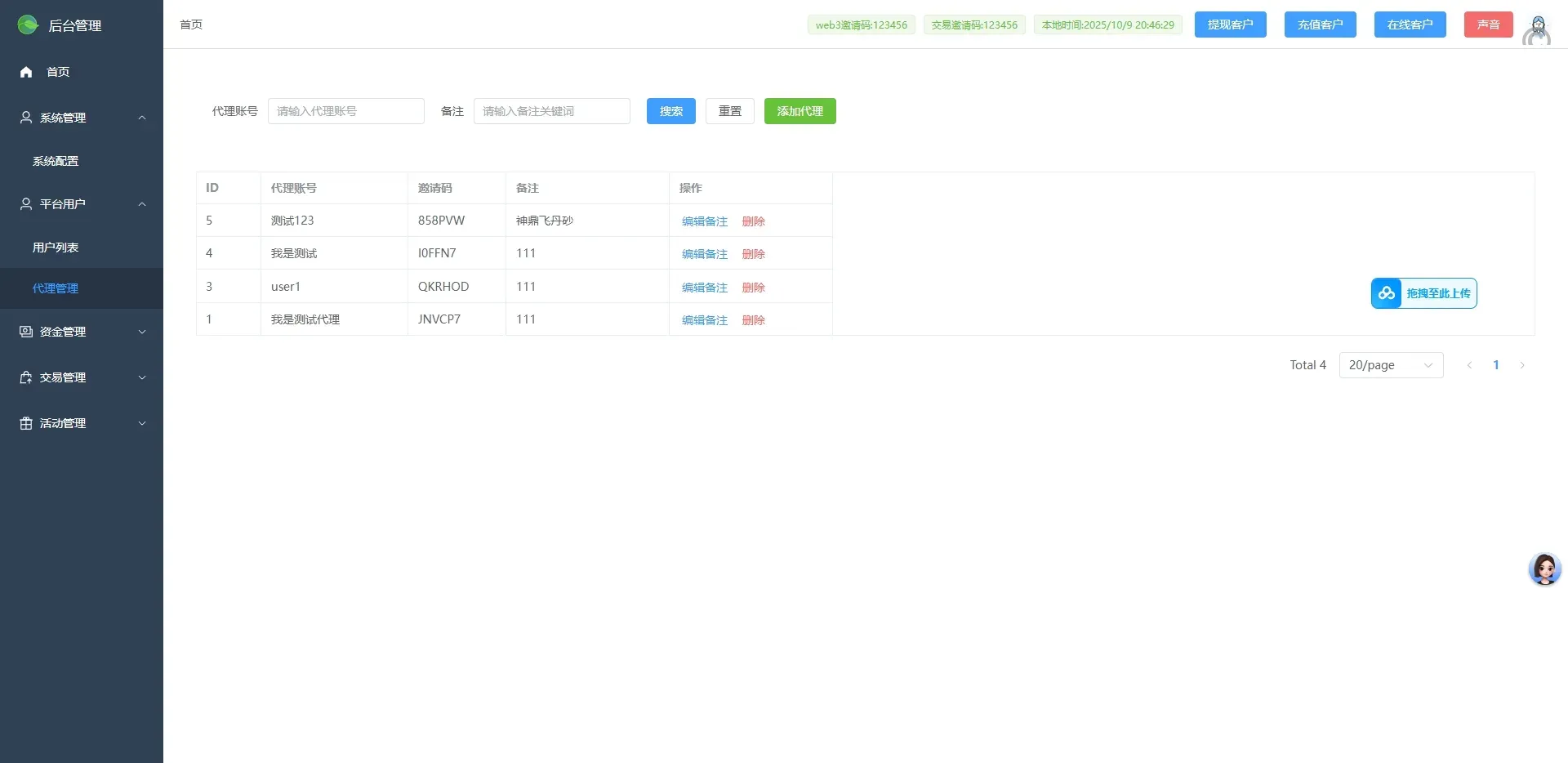Collapse the 系统管理 menu section
1568x763 pixels.
pos(142,118)
